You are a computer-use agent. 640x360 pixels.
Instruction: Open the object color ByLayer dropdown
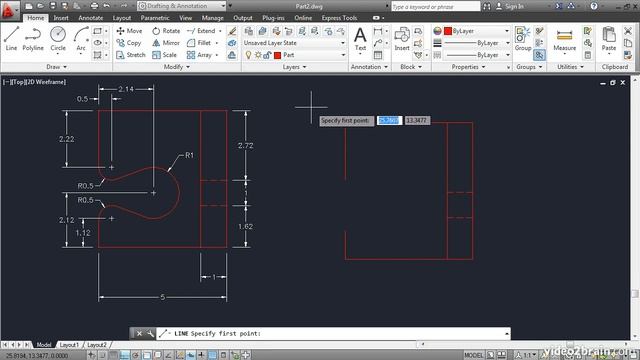[477, 31]
